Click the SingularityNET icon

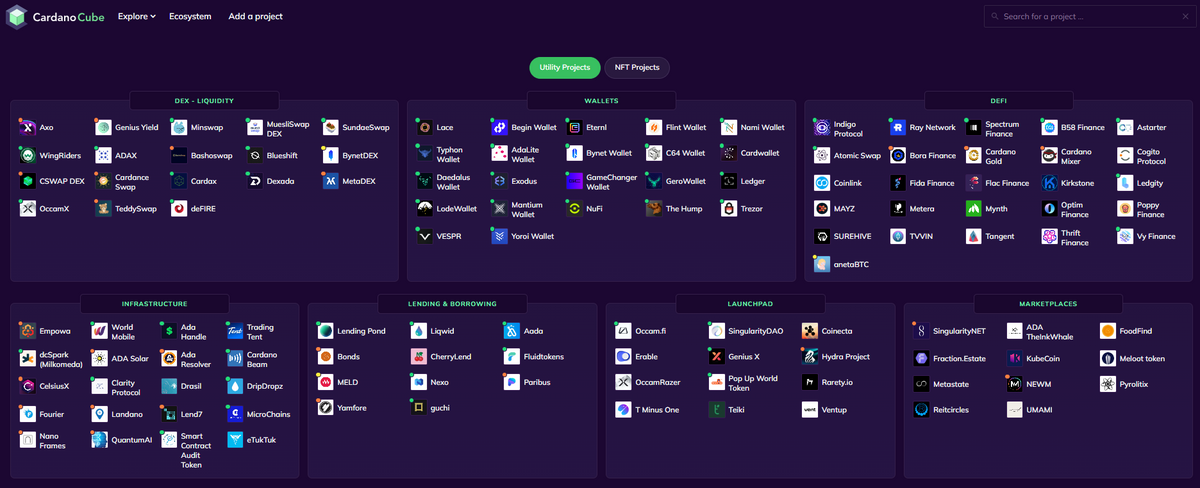coord(921,330)
